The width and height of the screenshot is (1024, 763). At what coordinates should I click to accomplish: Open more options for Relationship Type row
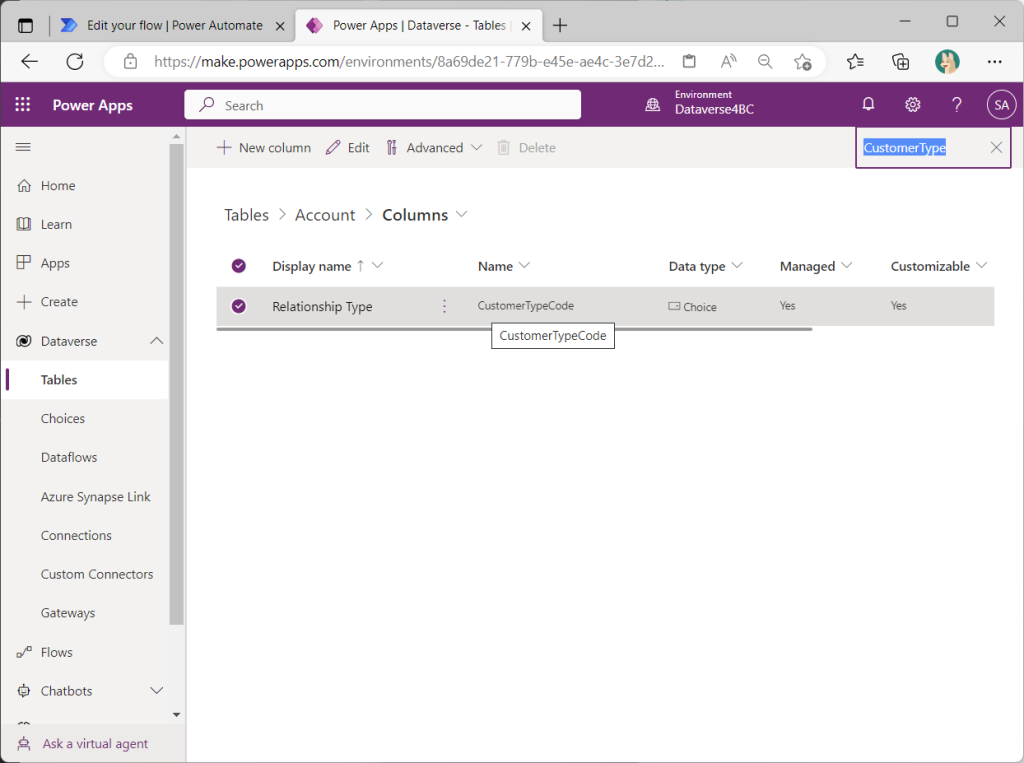[x=444, y=306]
